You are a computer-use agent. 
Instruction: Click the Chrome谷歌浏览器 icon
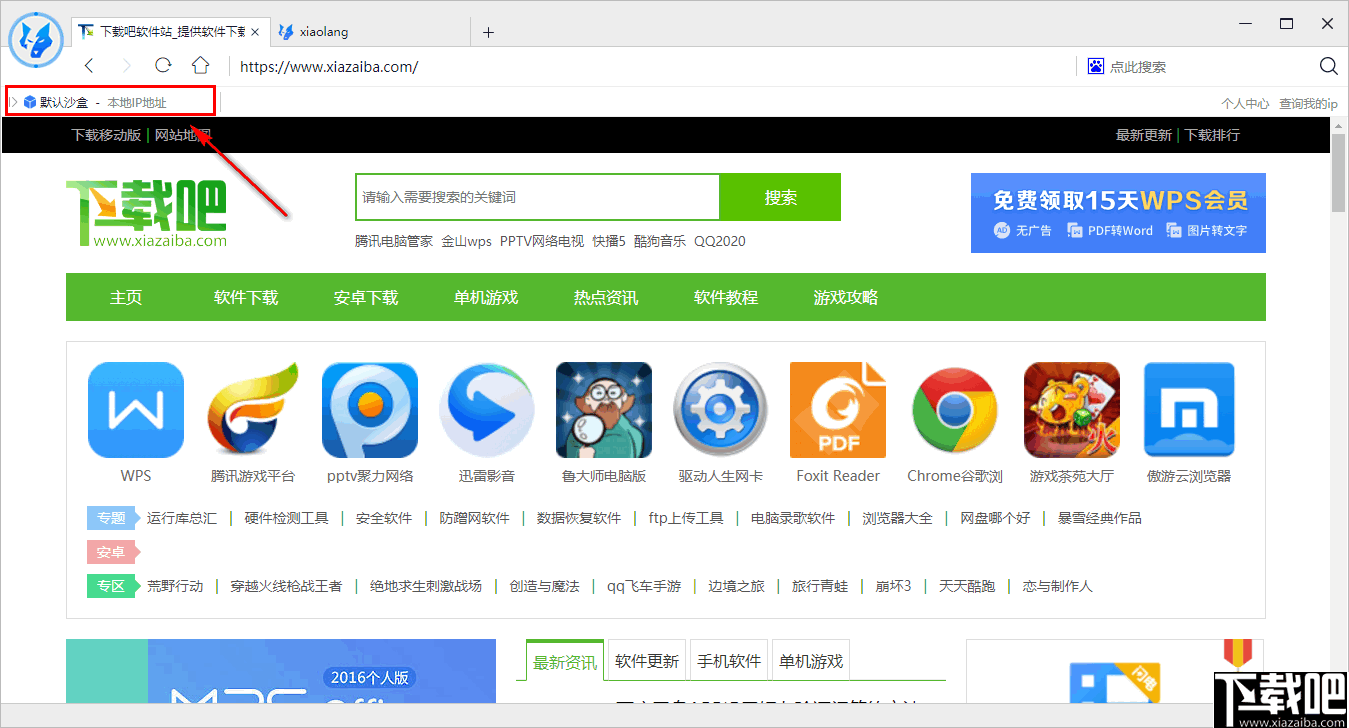[x=954, y=409]
